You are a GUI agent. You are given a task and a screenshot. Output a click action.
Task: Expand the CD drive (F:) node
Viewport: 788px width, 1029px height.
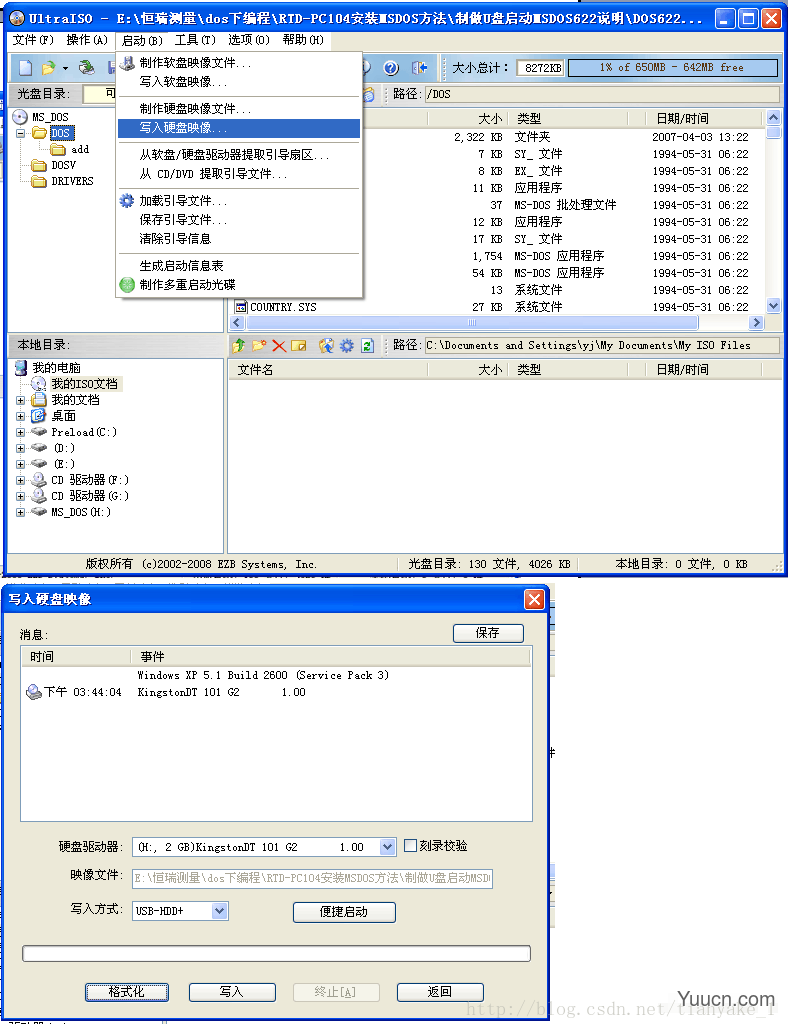[x=20, y=480]
